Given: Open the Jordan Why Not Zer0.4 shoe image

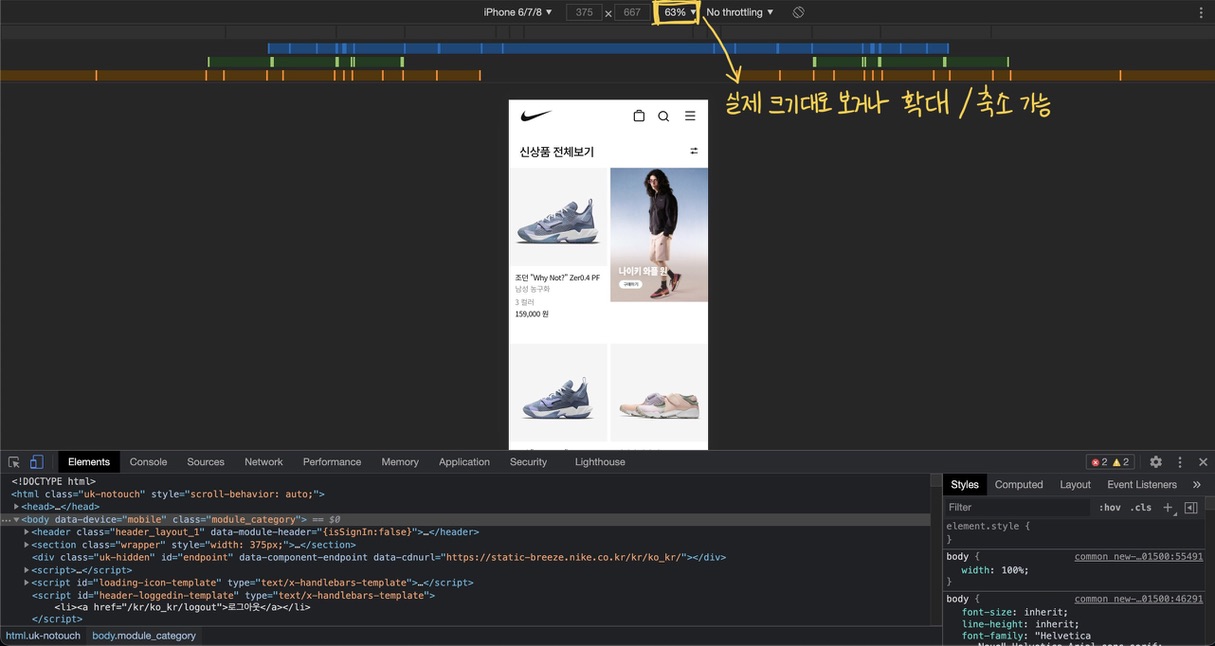Looking at the screenshot, I should (558, 217).
